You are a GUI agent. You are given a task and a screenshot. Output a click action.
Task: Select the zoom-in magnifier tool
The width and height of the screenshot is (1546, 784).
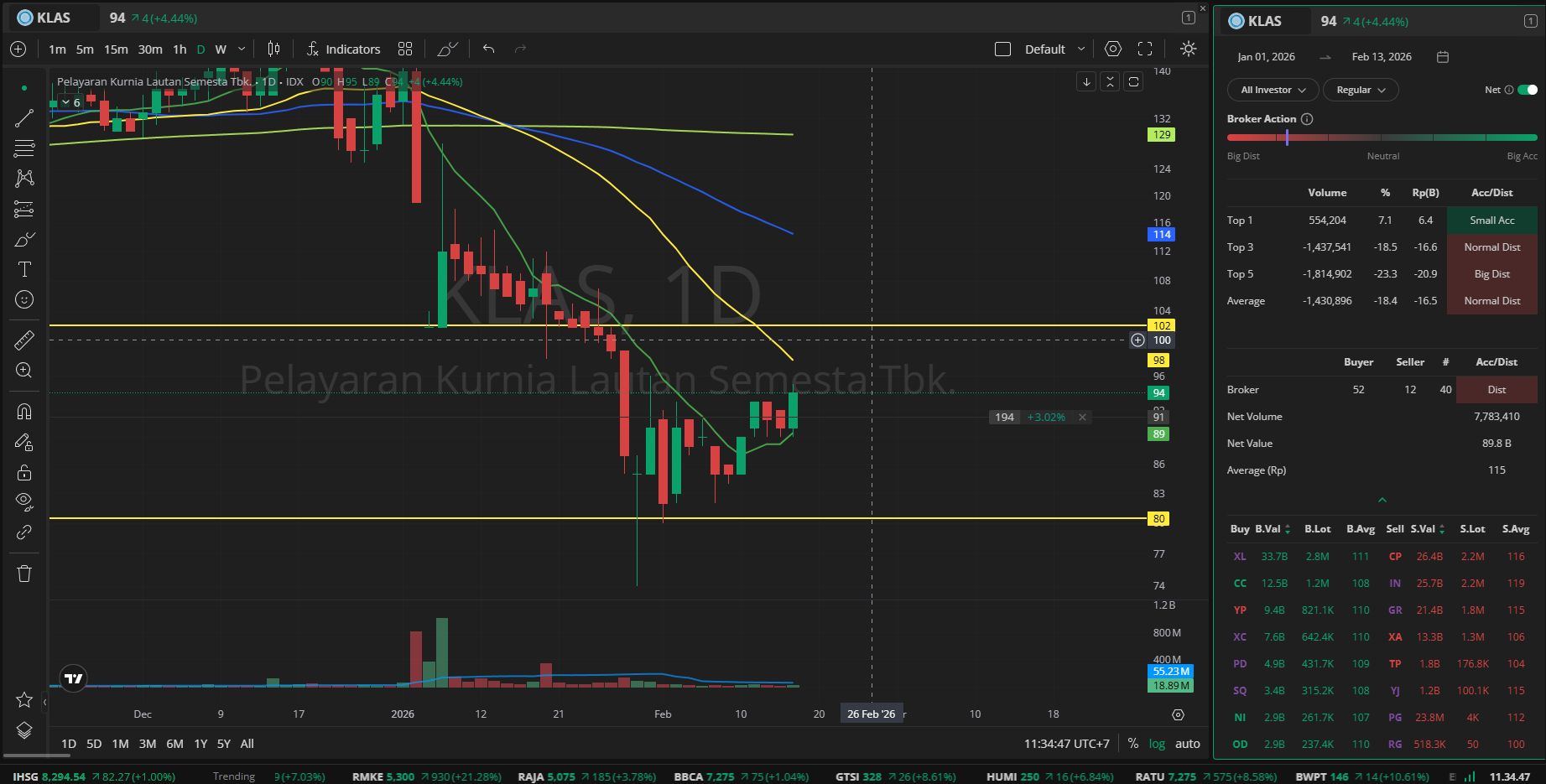[x=24, y=371]
